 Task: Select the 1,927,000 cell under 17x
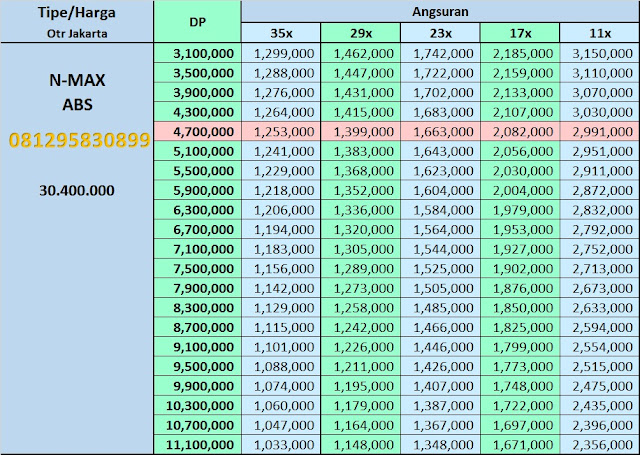pos(519,248)
